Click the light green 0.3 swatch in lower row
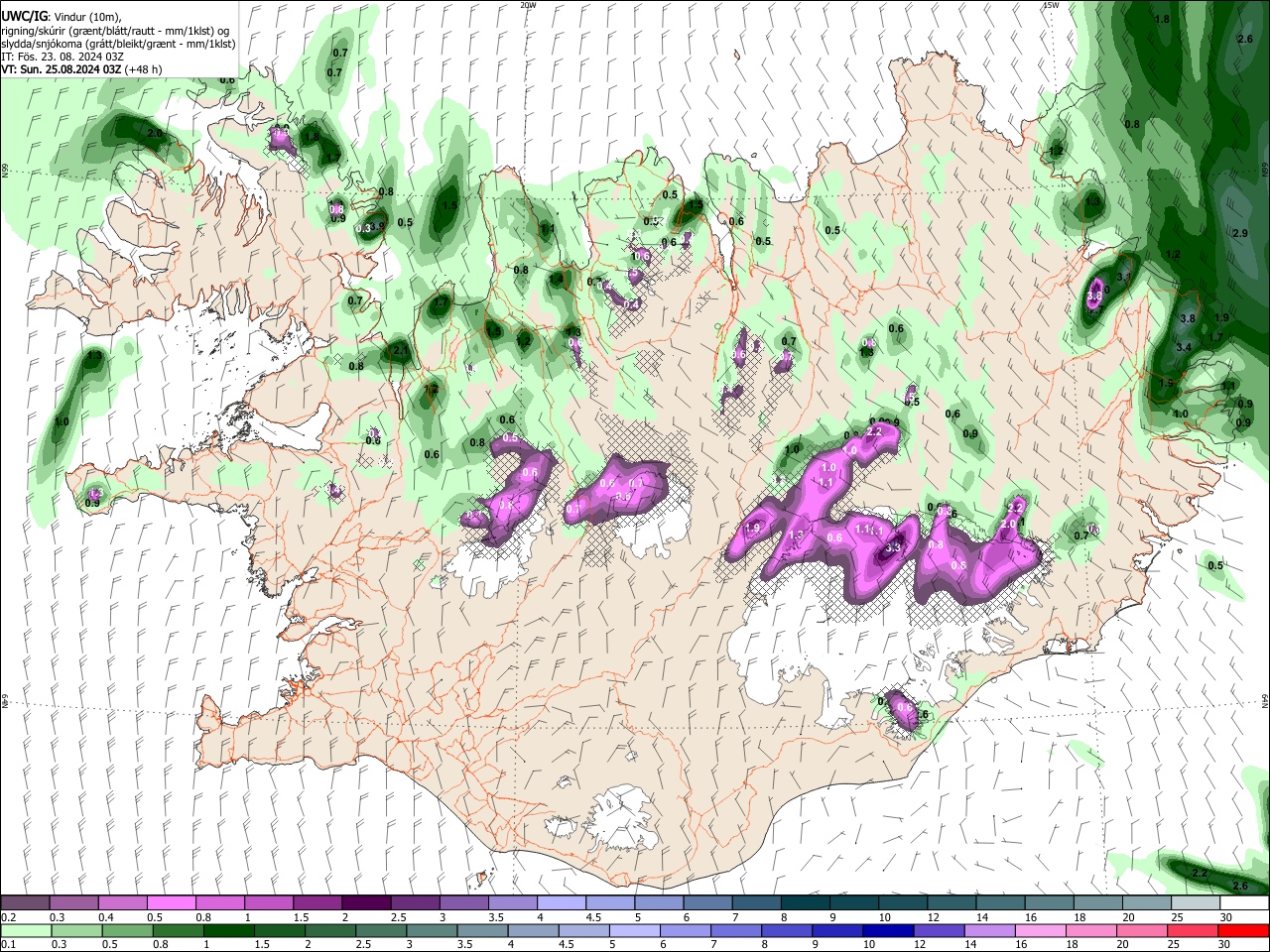 coord(76,930)
